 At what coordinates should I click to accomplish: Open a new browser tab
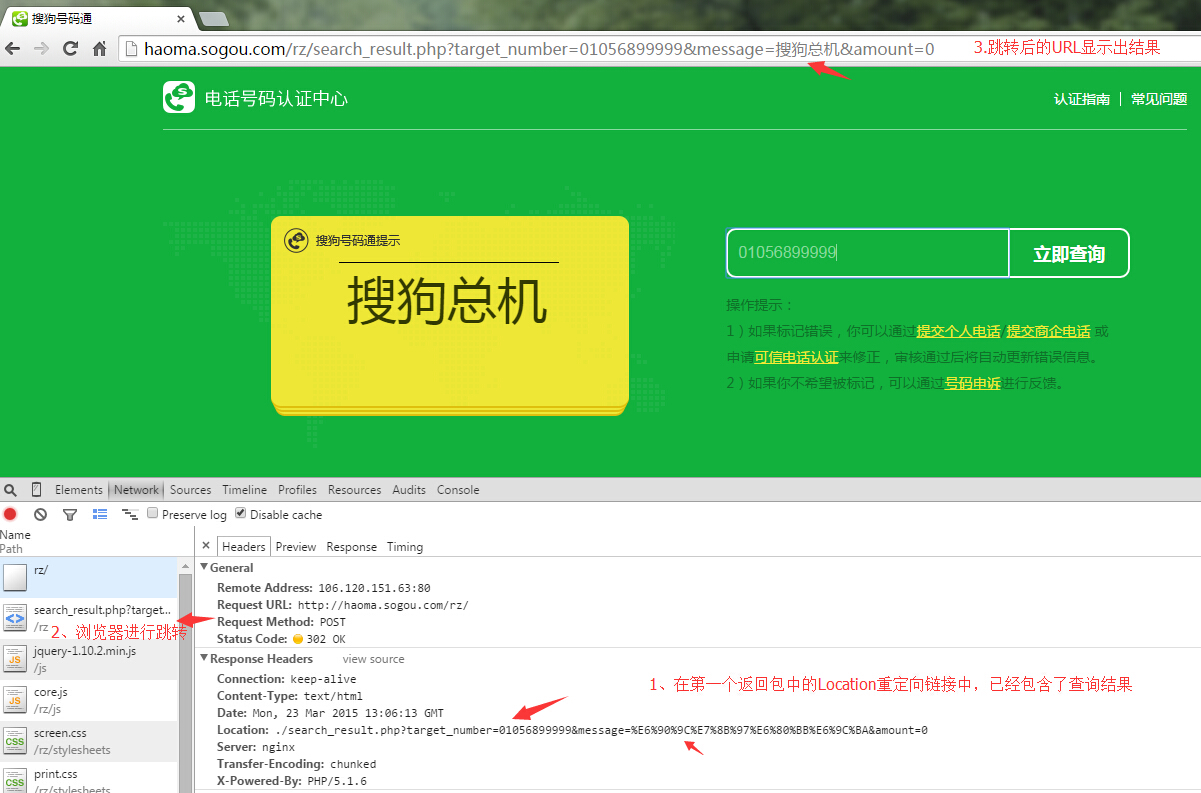click(x=213, y=19)
